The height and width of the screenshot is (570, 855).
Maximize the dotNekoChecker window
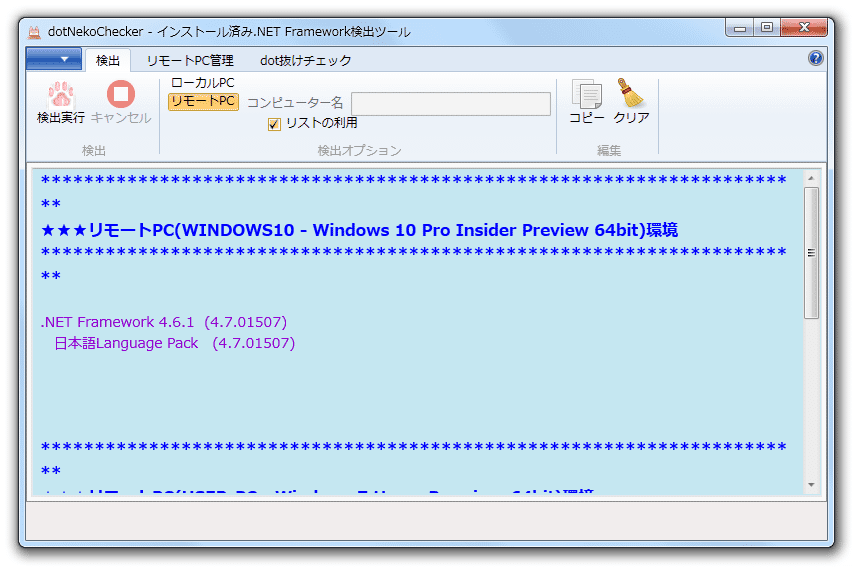[x=767, y=27]
